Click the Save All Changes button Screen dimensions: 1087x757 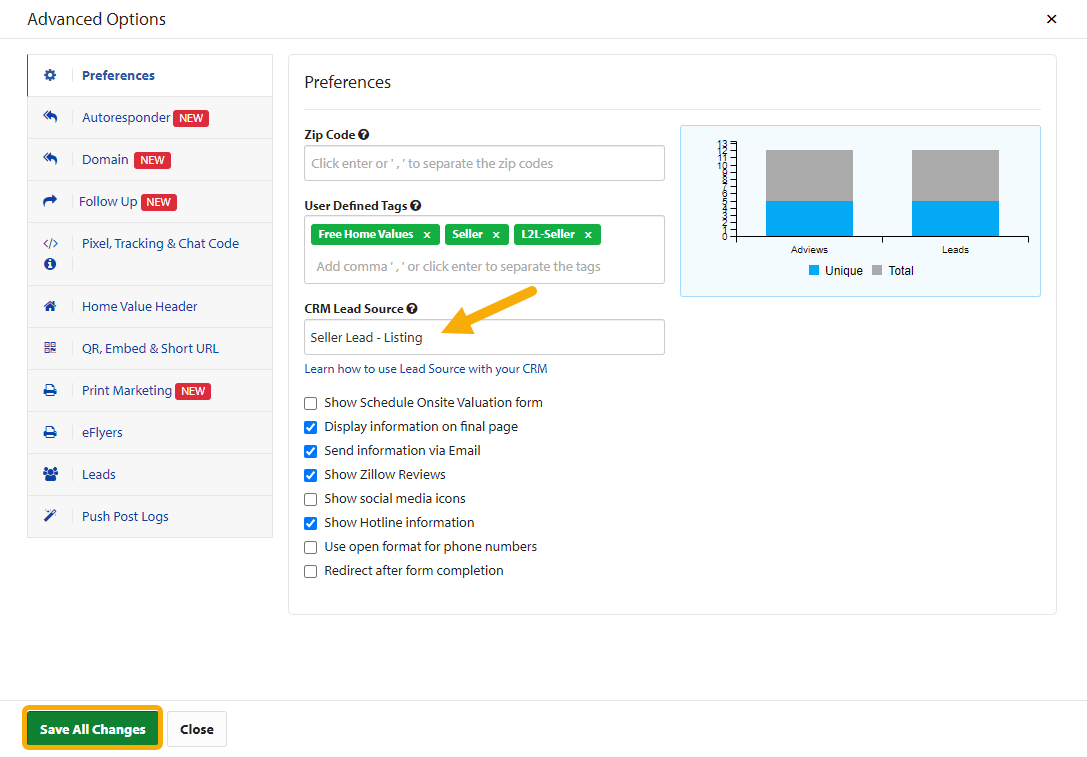pos(91,728)
